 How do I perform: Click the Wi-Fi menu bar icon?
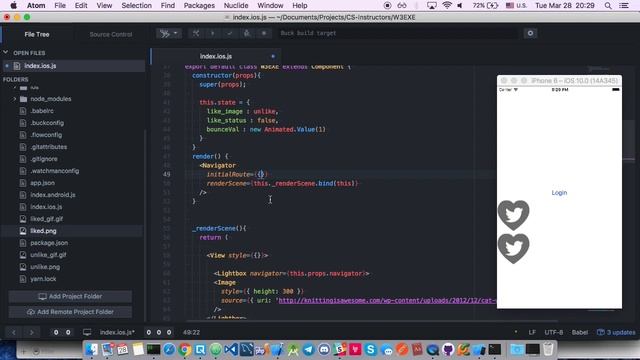click(x=447, y=6)
